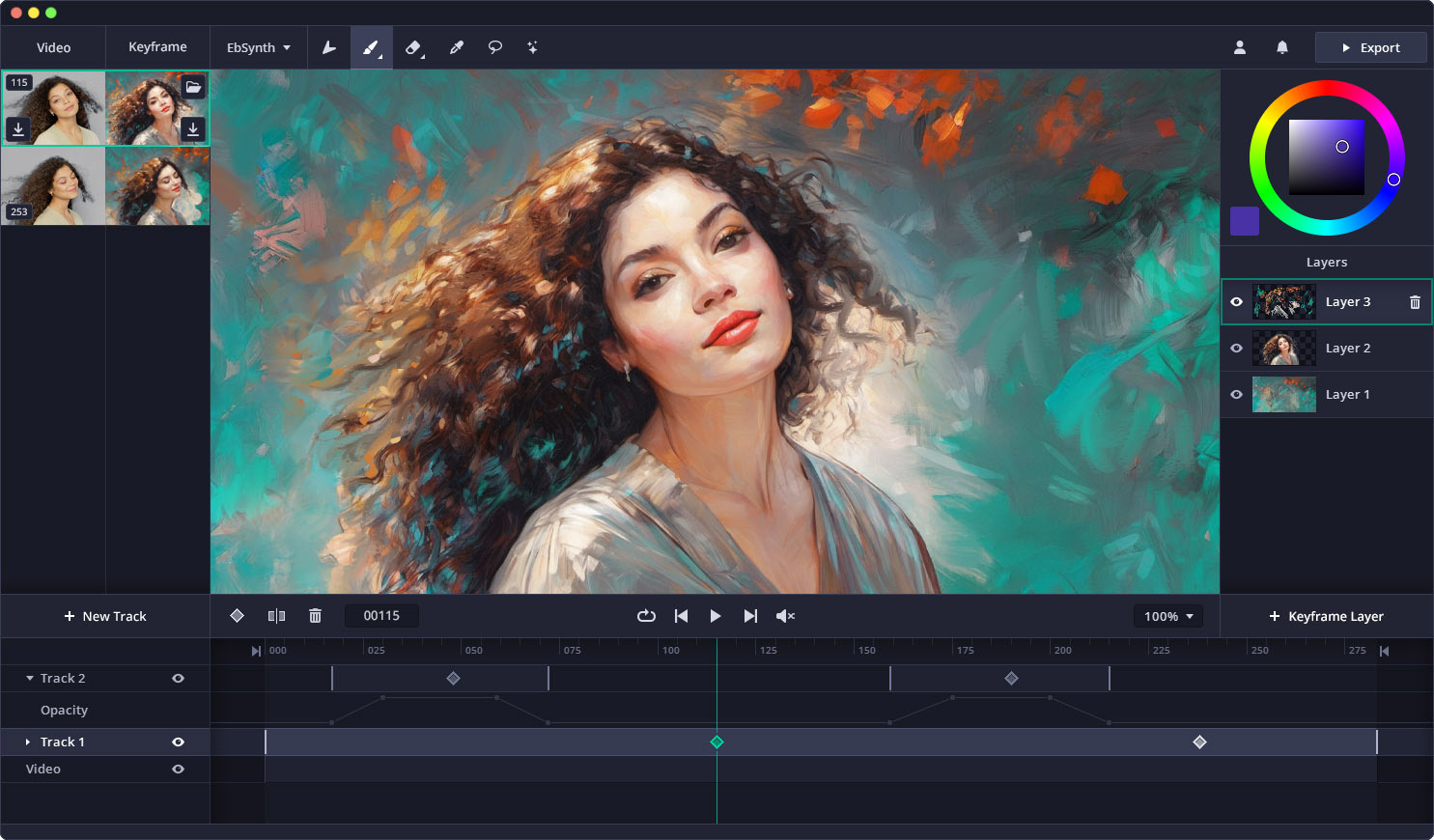Click the purple current color swatch
1434x840 pixels.
coord(1244,221)
